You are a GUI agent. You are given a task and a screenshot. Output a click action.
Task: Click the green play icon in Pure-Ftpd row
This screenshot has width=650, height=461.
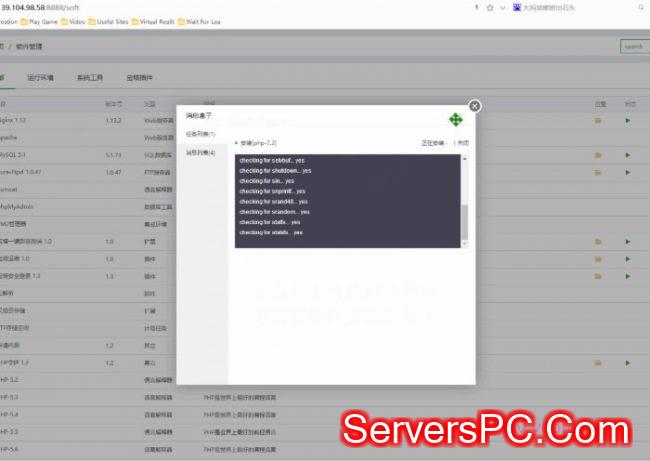coord(628,173)
